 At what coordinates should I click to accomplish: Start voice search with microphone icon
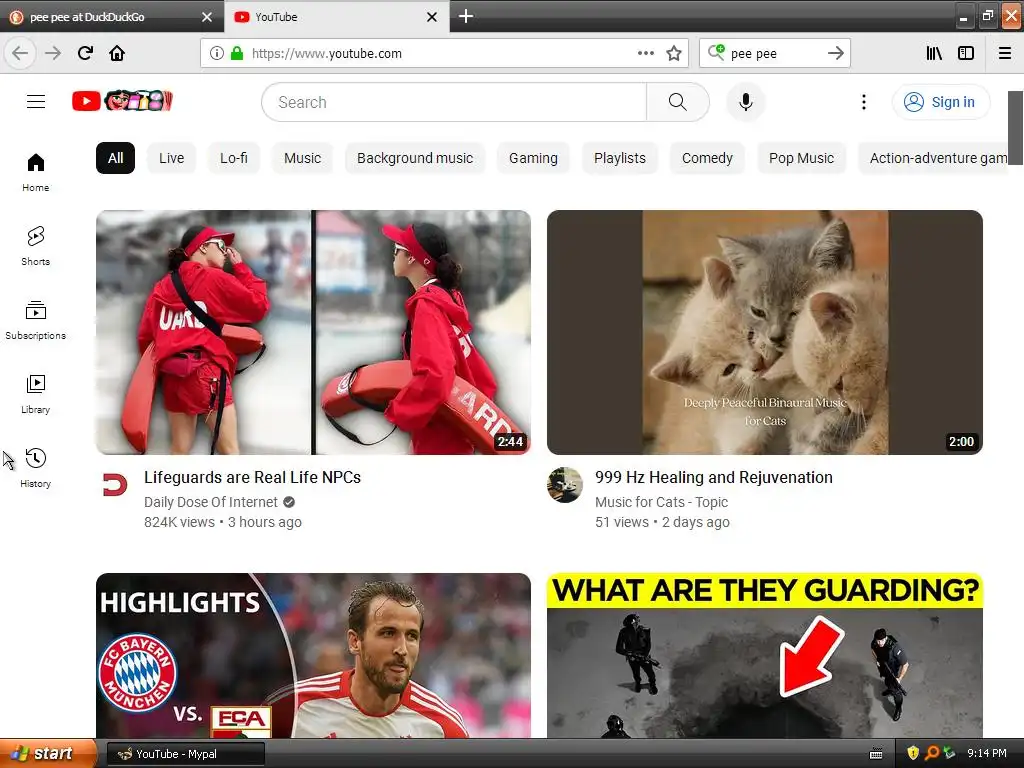[x=745, y=102]
